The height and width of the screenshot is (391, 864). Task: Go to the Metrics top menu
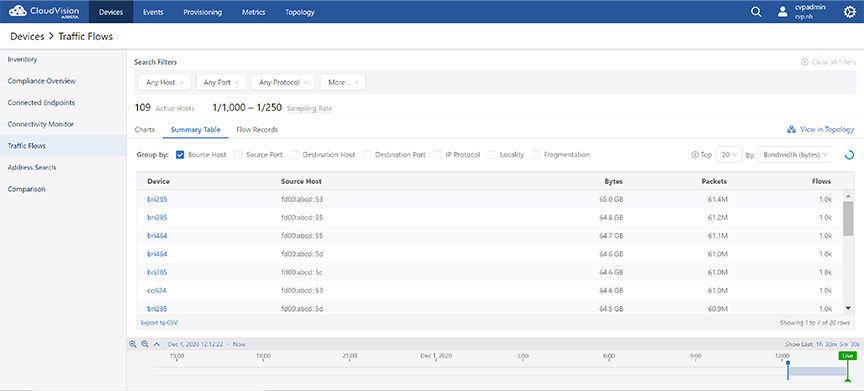coord(253,12)
